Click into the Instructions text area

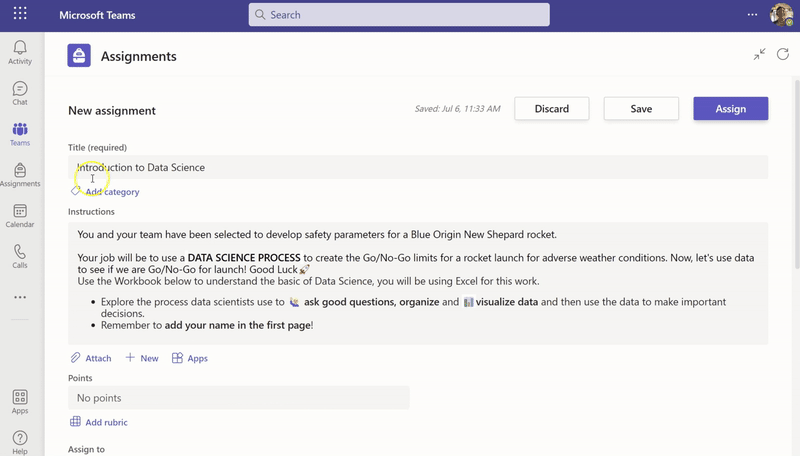pyautogui.click(x=418, y=283)
